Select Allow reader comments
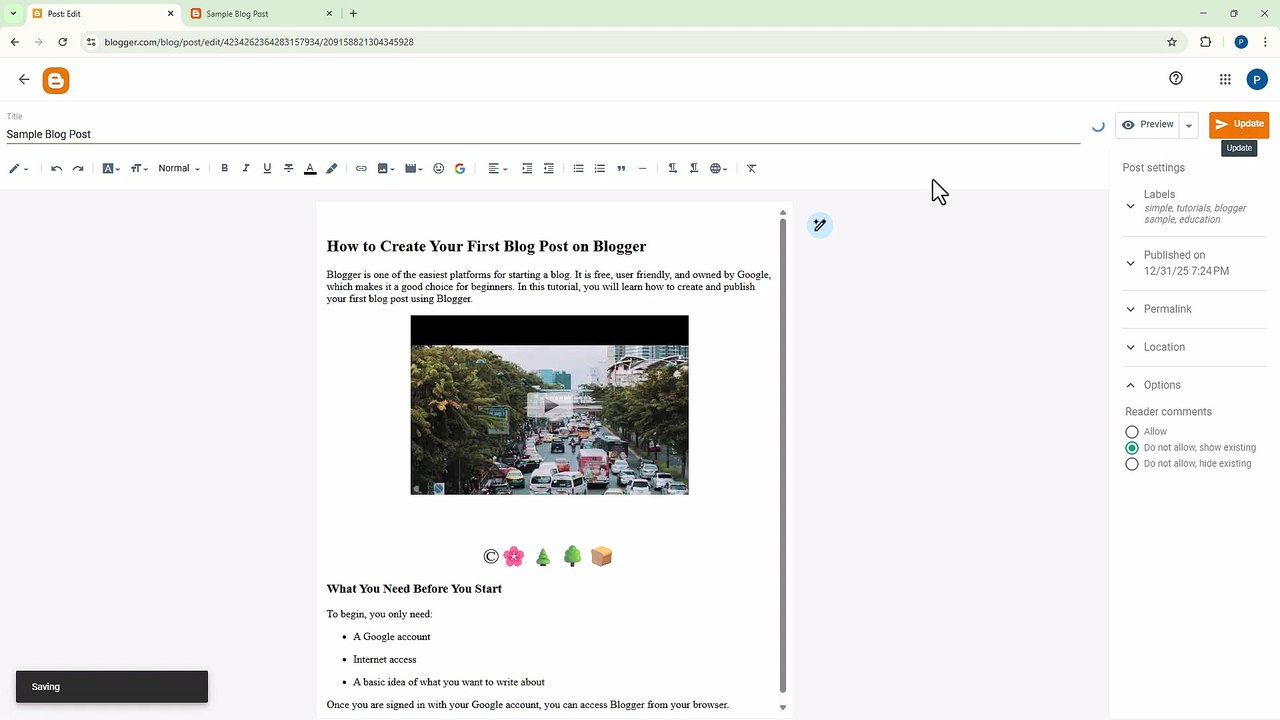The width and height of the screenshot is (1280, 720). point(1132,432)
